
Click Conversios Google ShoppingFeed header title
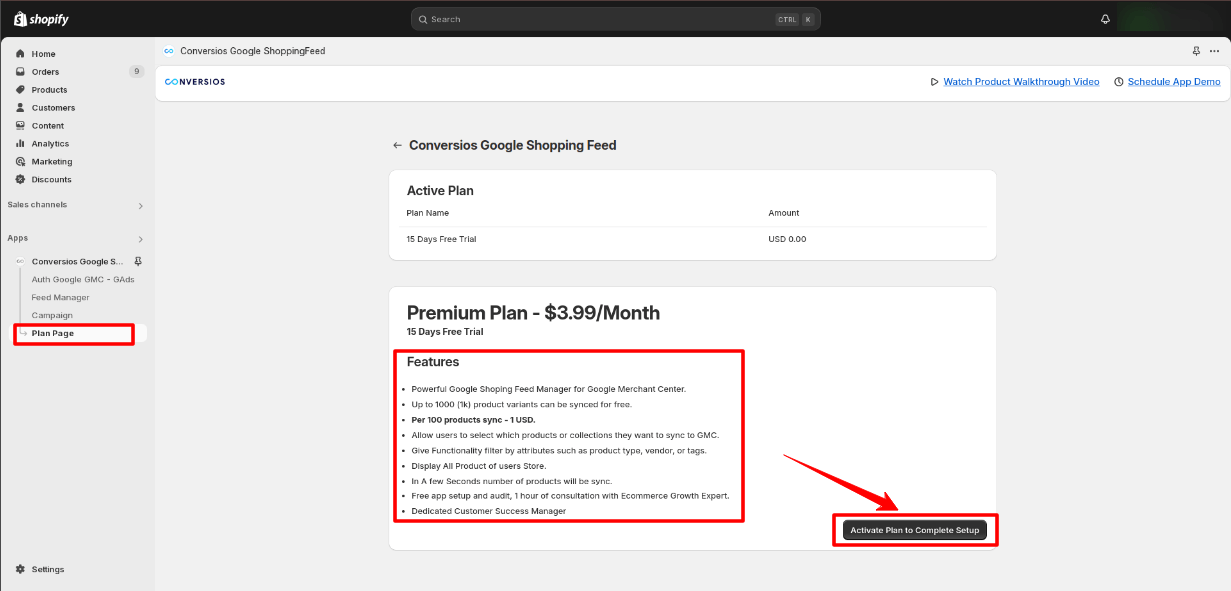253,51
